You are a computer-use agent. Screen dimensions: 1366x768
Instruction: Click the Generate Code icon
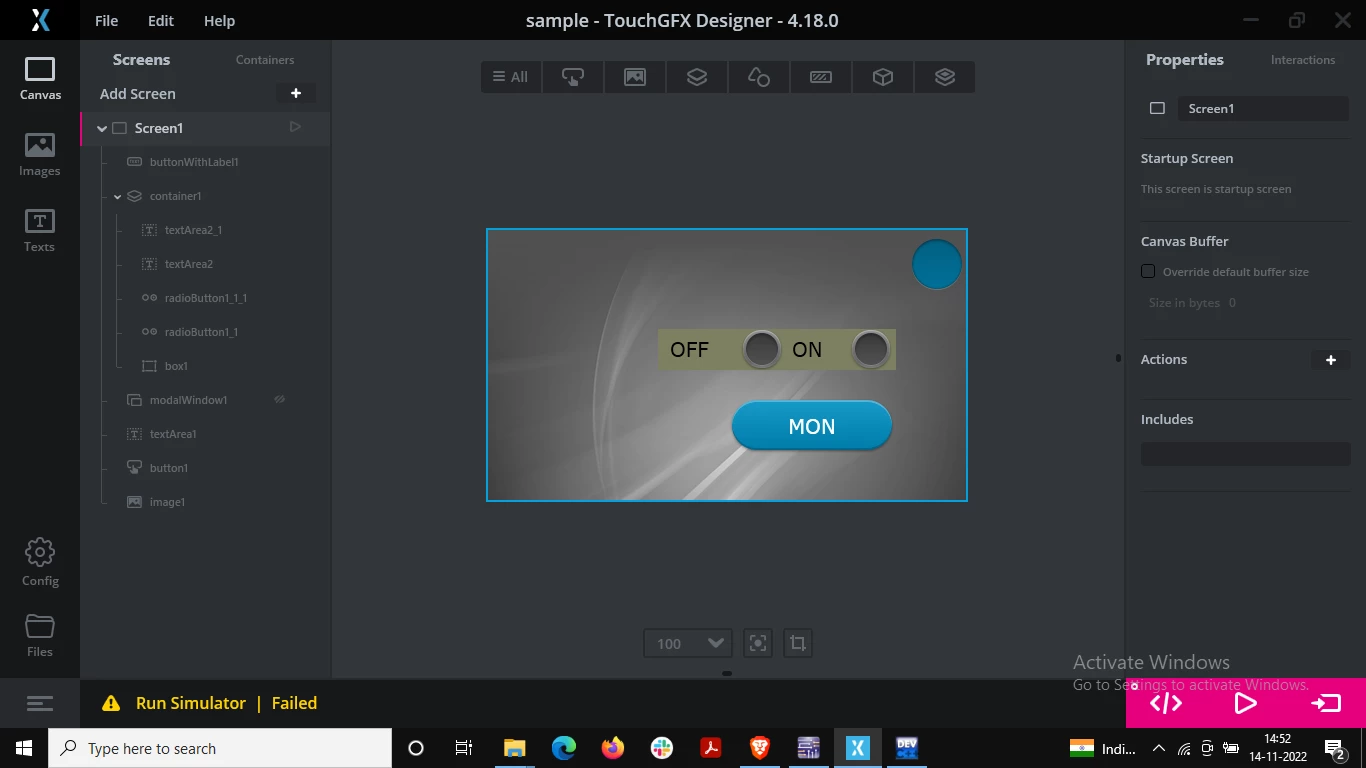click(1166, 703)
